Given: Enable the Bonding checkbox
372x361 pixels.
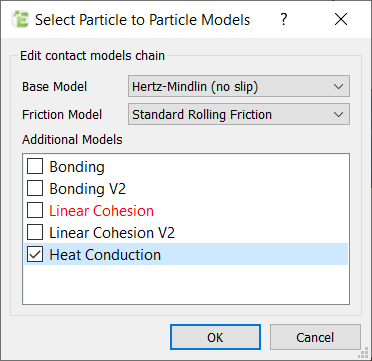Looking at the screenshot, I should click(35, 166).
